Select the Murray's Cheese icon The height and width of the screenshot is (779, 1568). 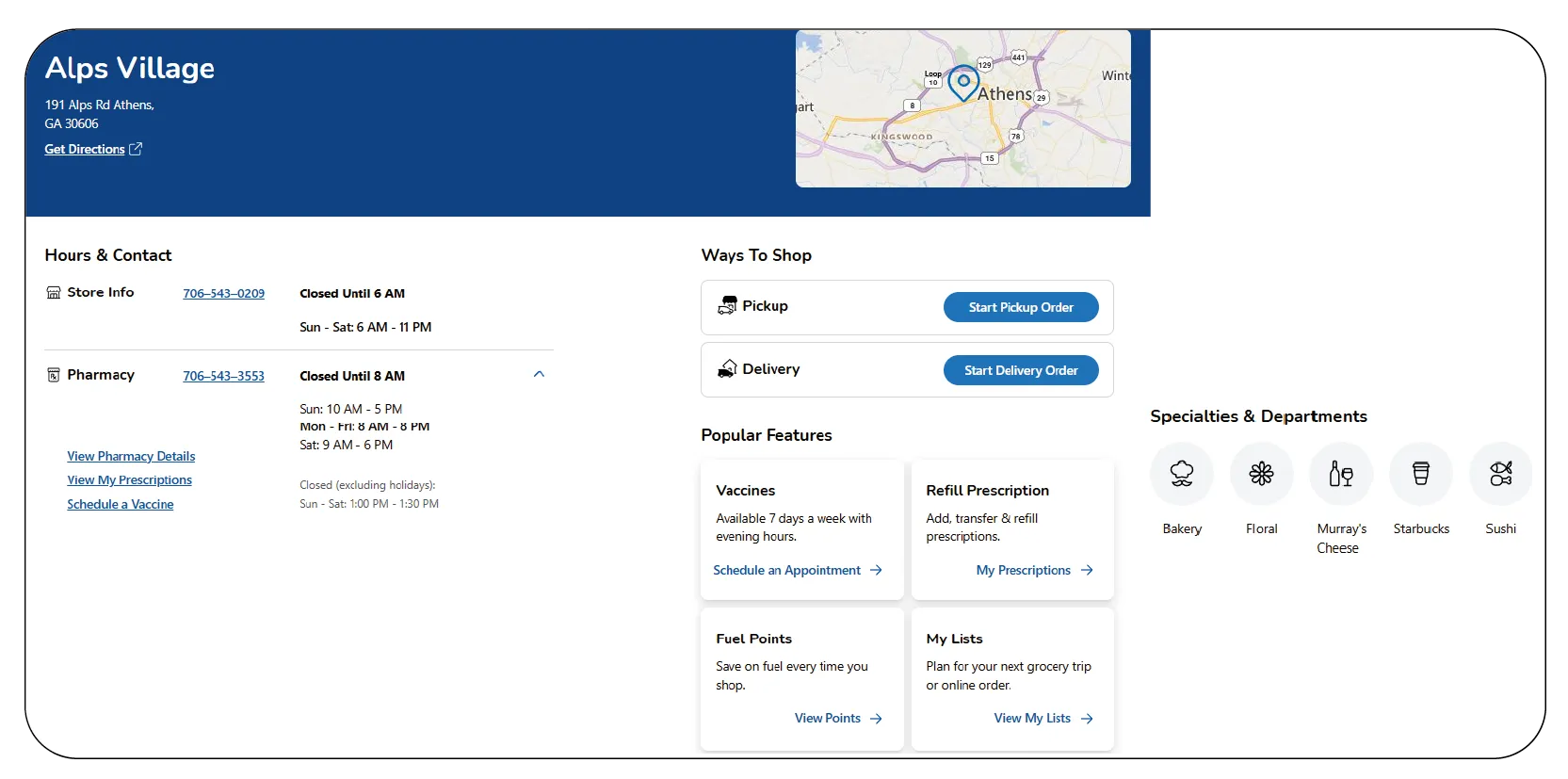point(1341,474)
